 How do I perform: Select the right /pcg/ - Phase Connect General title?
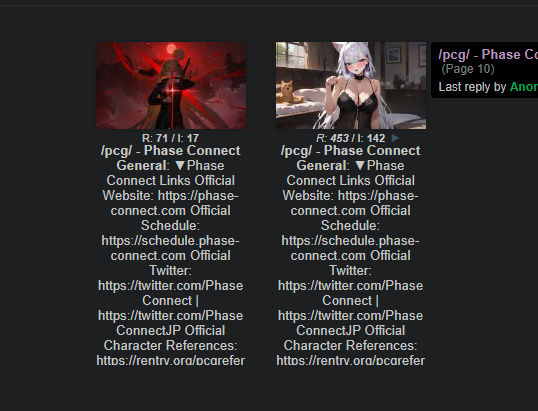[350, 158]
